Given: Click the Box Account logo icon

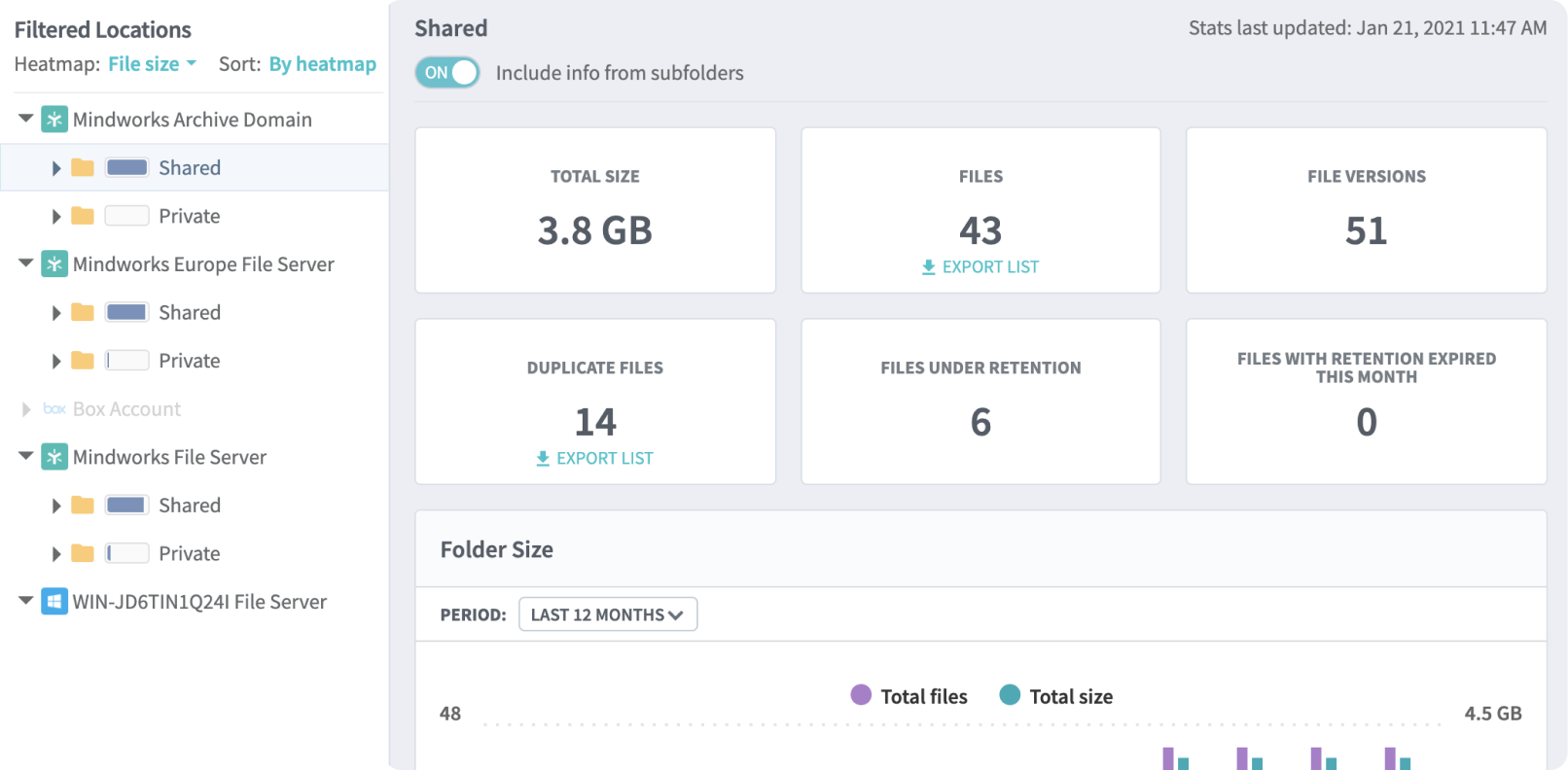Looking at the screenshot, I should (54, 409).
